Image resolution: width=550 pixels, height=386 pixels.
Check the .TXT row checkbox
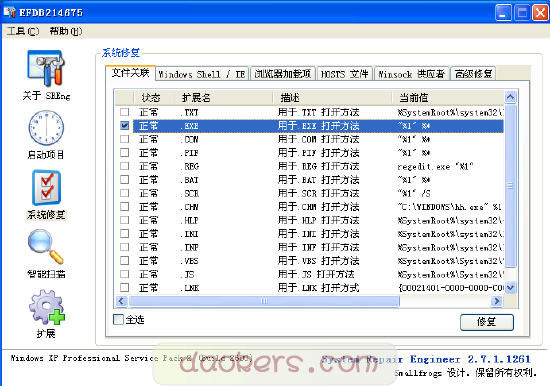click(125, 112)
